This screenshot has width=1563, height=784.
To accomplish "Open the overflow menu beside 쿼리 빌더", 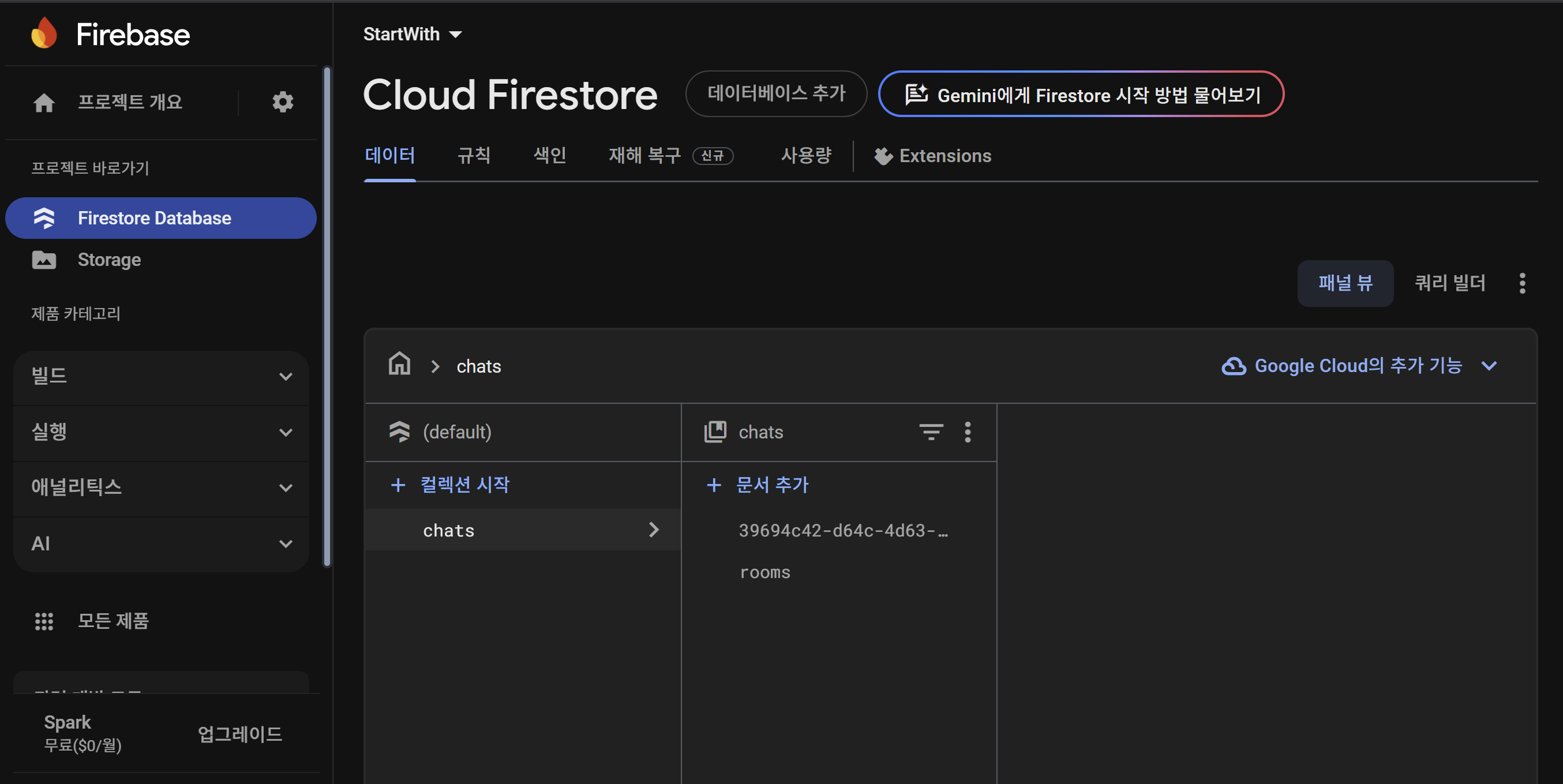I will pyautogui.click(x=1521, y=283).
